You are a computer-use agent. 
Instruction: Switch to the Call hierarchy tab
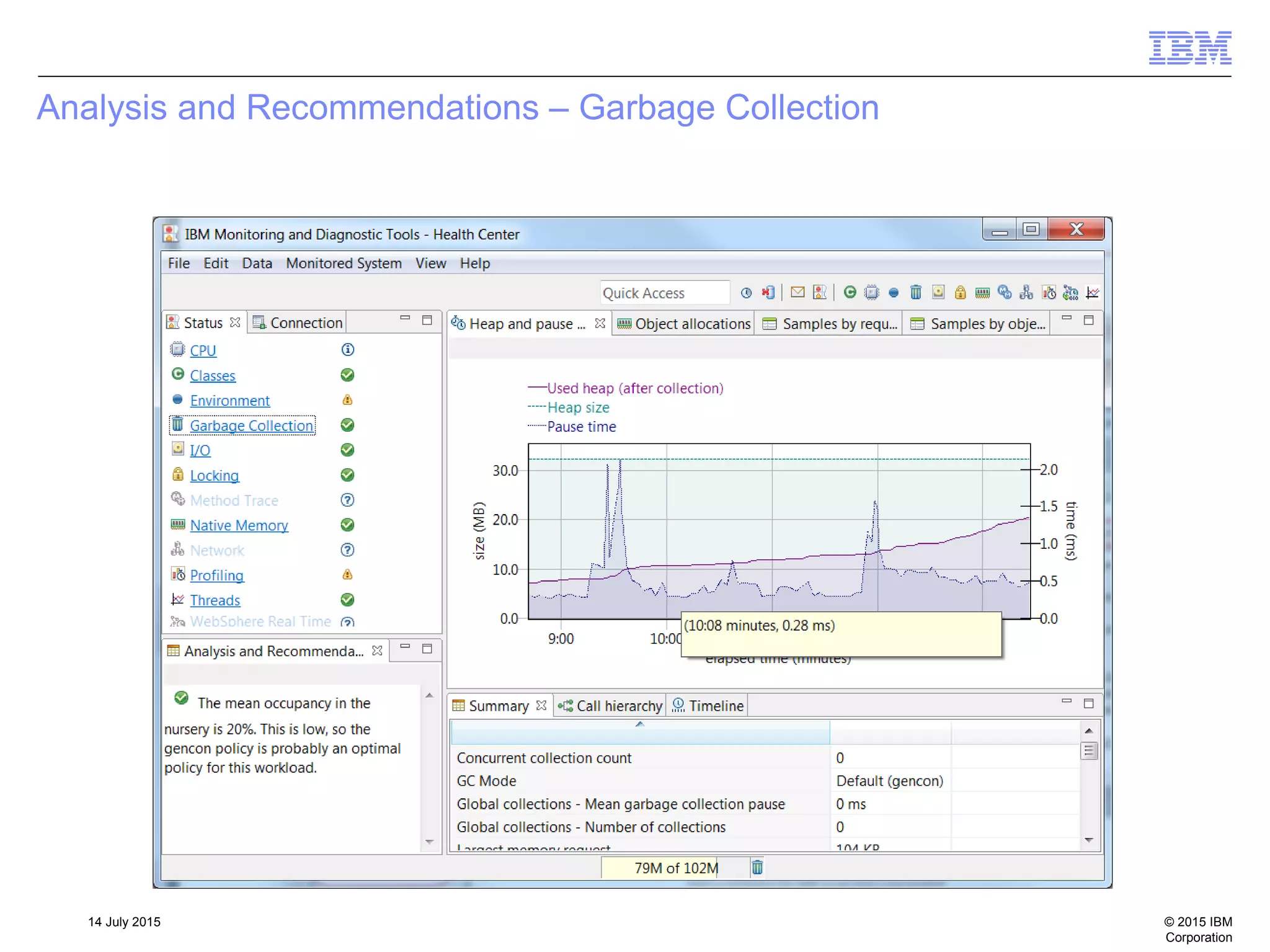(610, 706)
